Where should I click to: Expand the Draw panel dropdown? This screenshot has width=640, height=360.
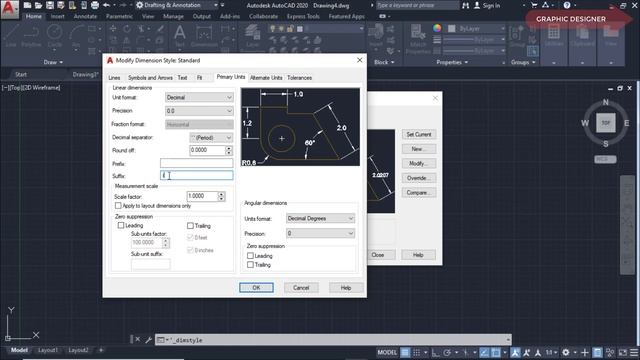tap(53, 62)
